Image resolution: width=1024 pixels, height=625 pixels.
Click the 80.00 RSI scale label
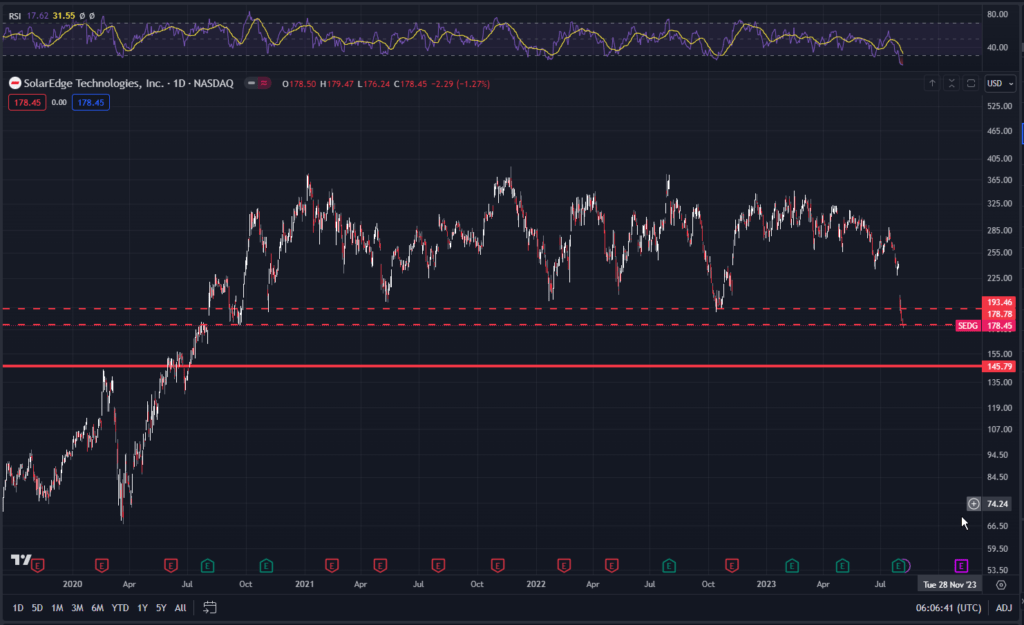pos(997,14)
